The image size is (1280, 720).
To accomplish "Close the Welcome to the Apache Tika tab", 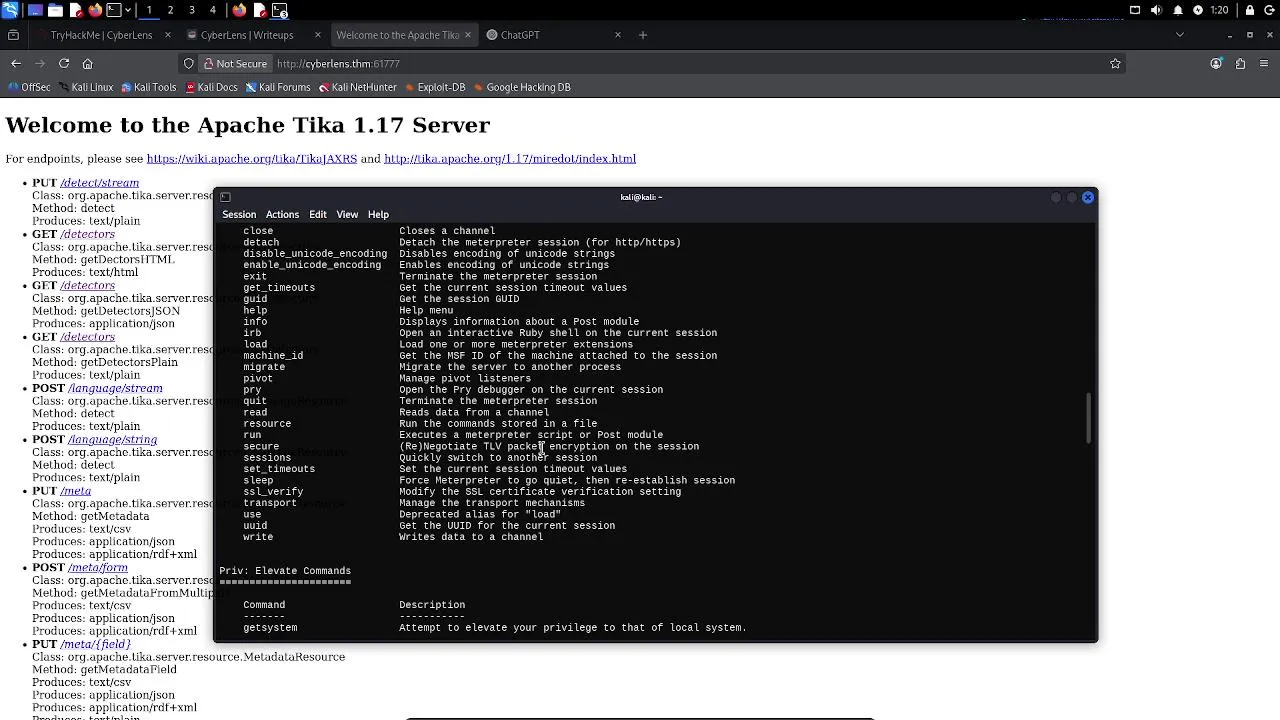I will (x=467, y=35).
